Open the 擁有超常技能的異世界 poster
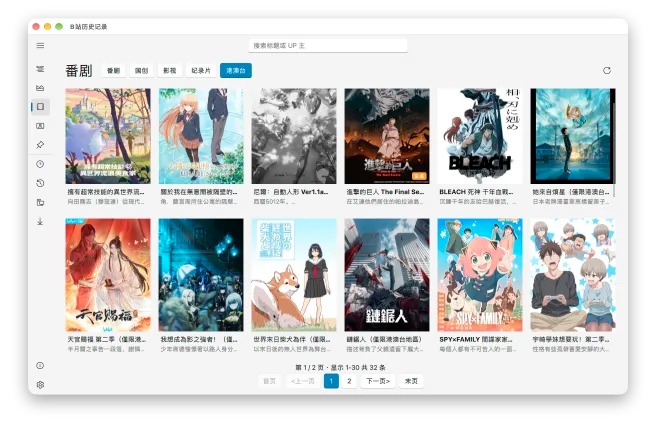Screen dimensions: 656x432 [x=108, y=136]
